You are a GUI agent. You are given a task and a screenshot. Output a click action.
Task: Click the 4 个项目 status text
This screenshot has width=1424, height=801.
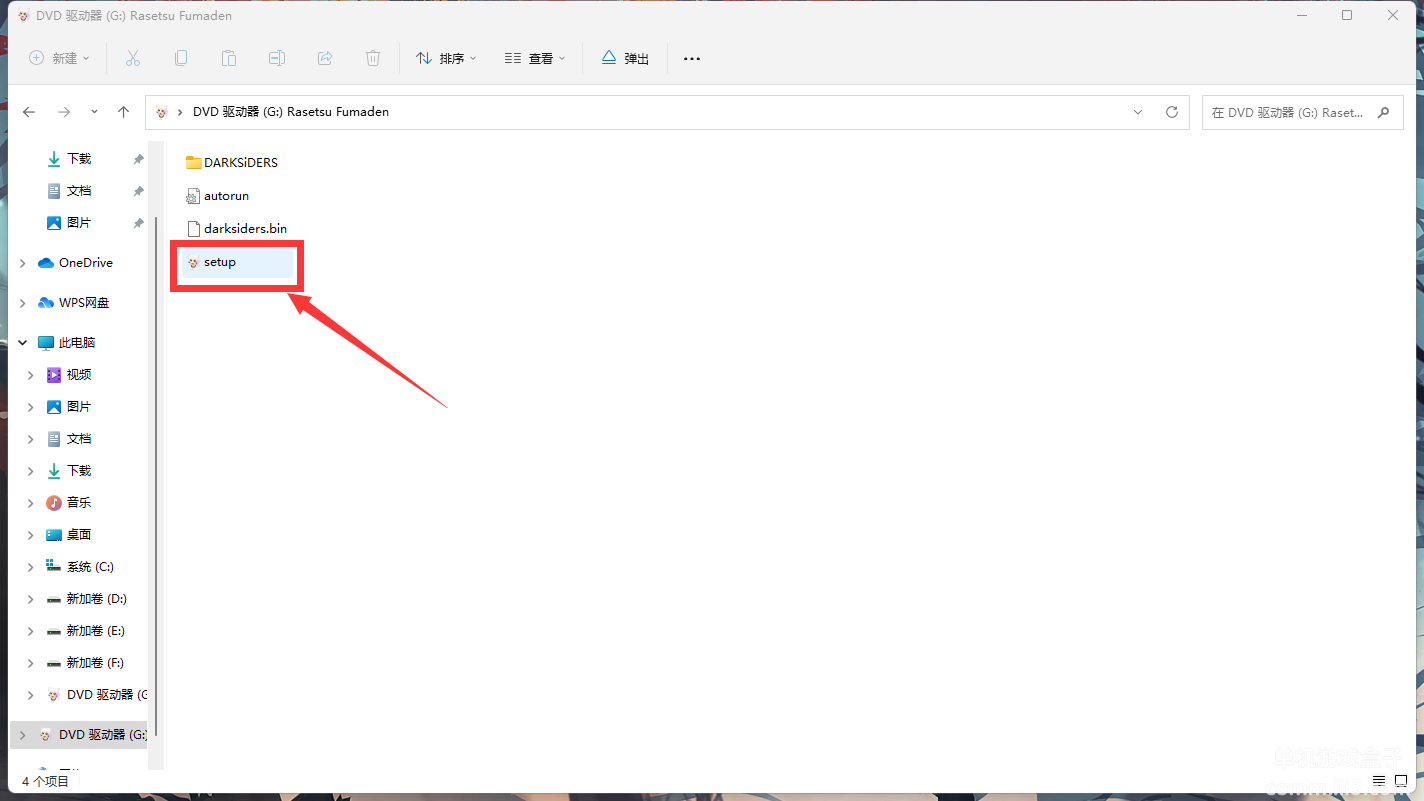(x=45, y=782)
